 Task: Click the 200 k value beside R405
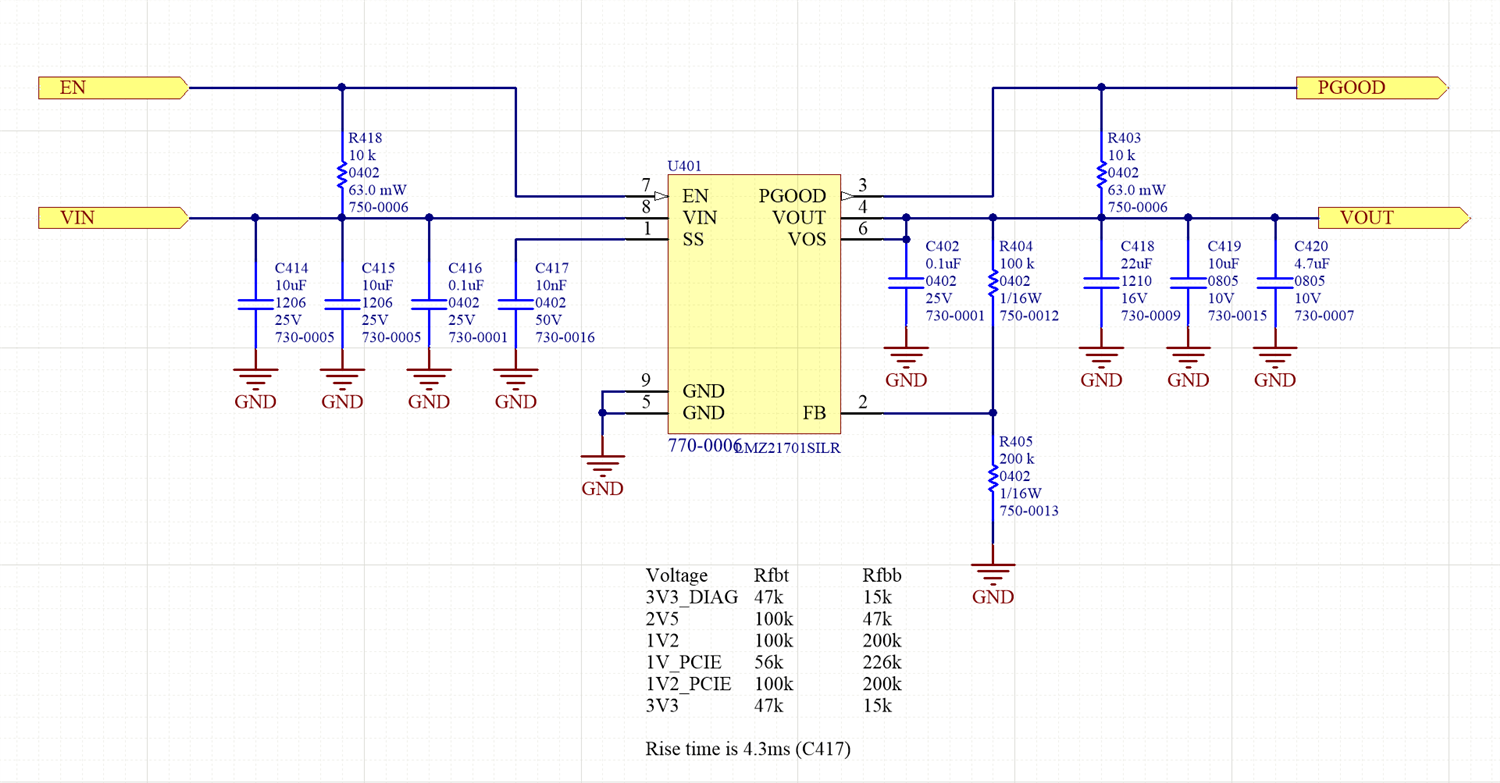pyautogui.click(x=1016, y=459)
